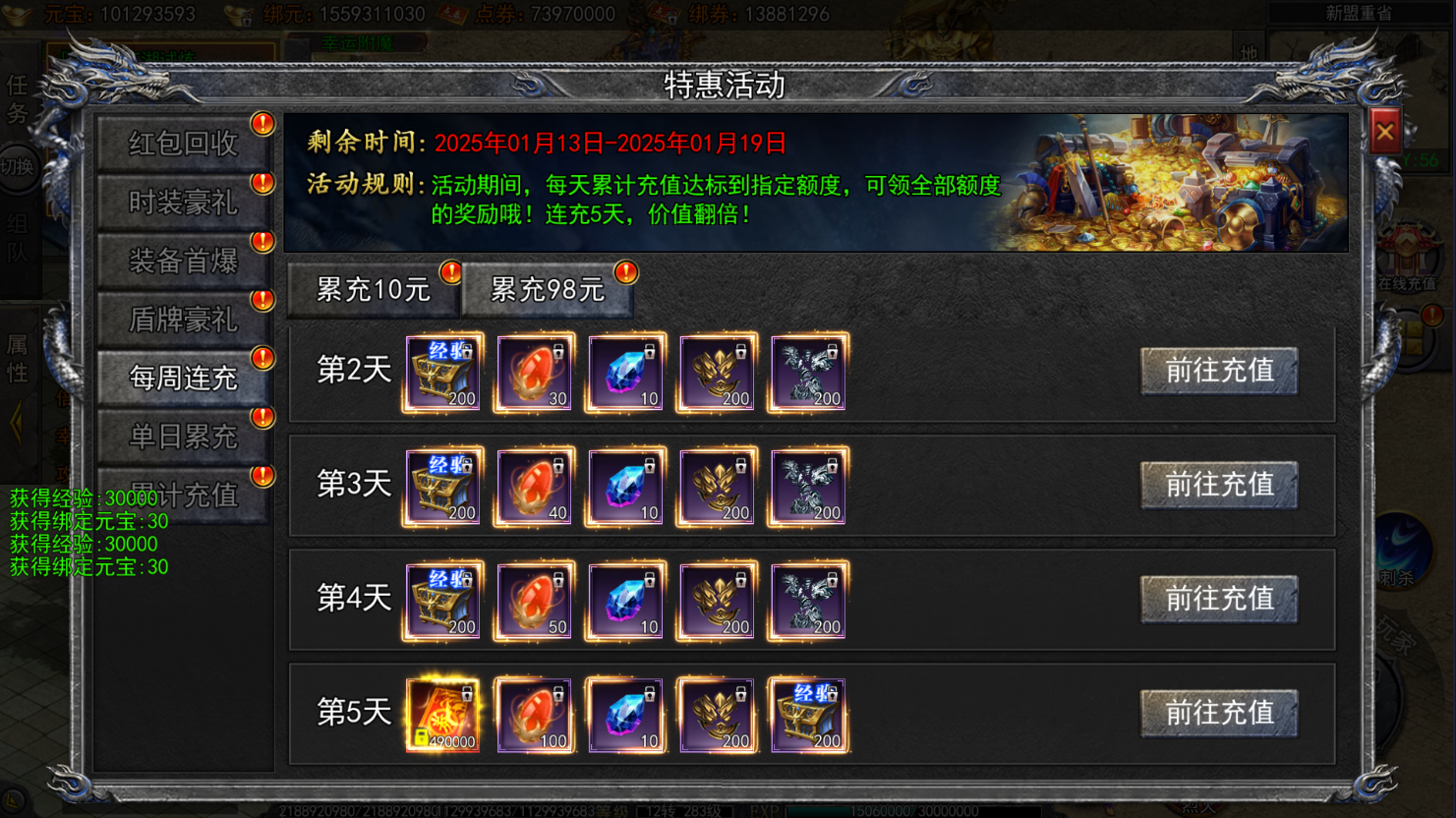Screen dimensions: 1456x818
Task: Select the Day 4 gold crest reward icon
Action: (x=718, y=601)
